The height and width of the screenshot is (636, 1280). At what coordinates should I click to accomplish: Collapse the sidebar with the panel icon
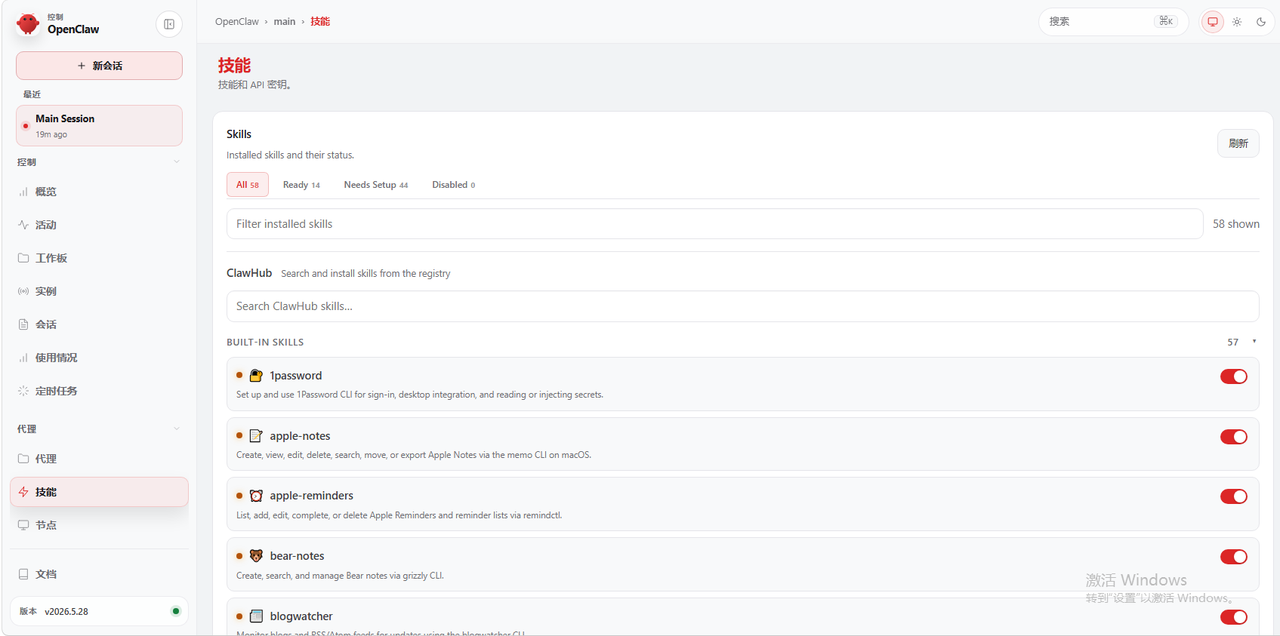[169, 24]
